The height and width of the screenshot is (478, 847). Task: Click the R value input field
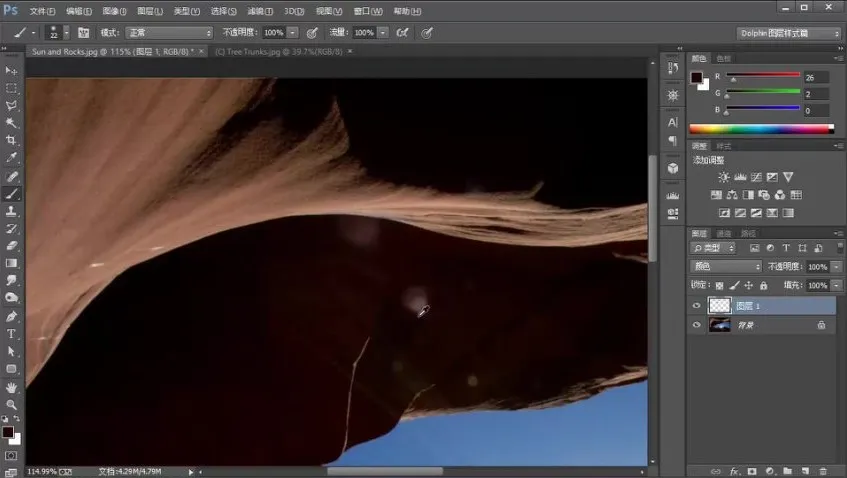[816, 77]
